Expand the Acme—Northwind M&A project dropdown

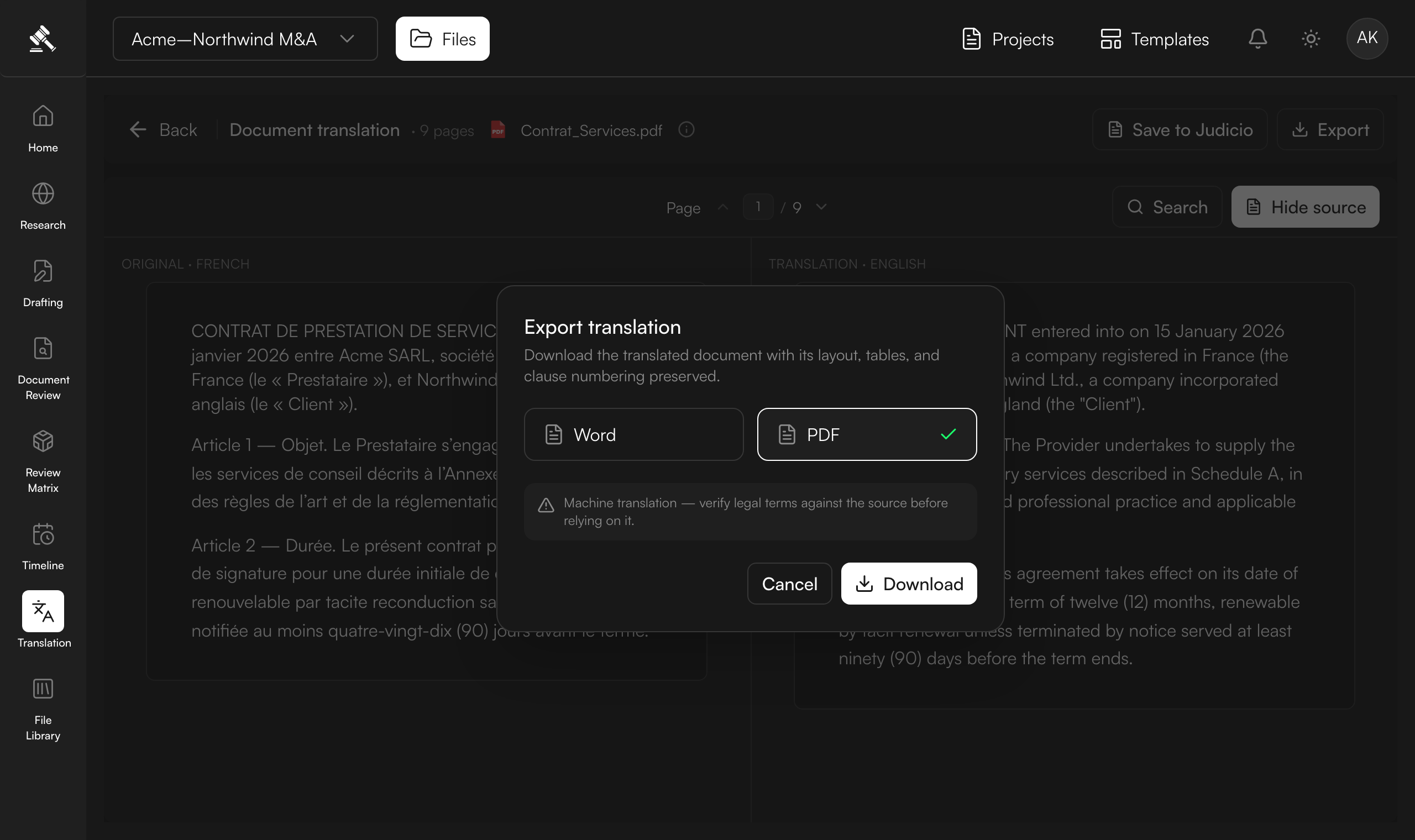coord(245,39)
